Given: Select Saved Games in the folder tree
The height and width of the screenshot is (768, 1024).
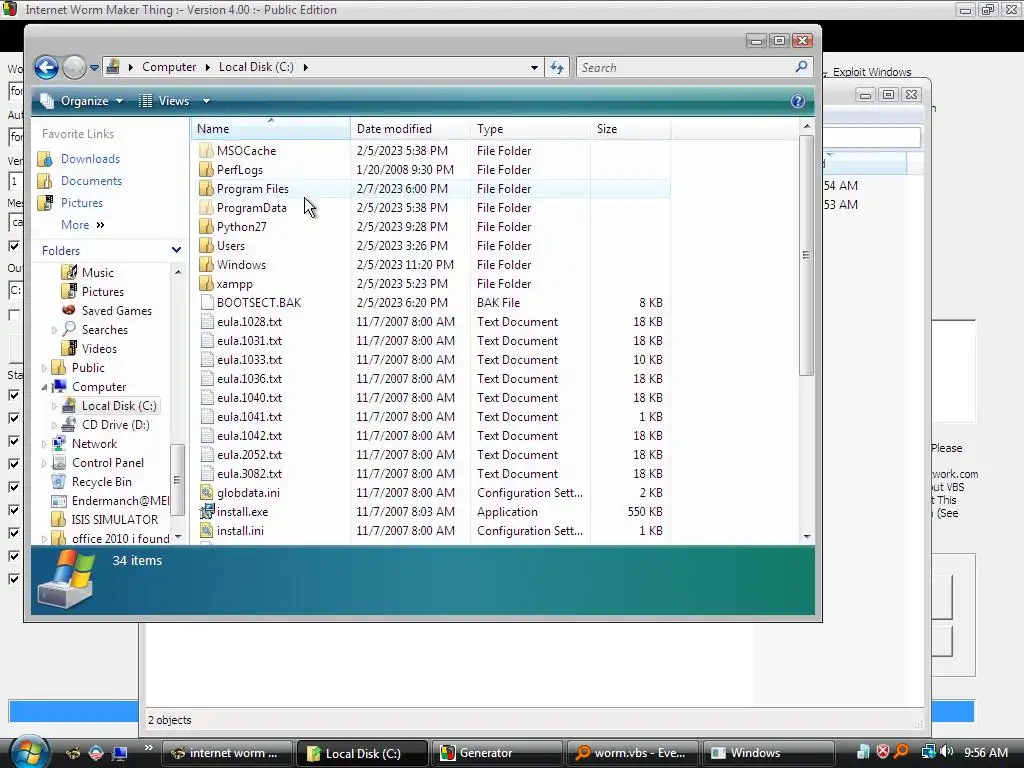Looking at the screenshot, I should click(116, 310).
